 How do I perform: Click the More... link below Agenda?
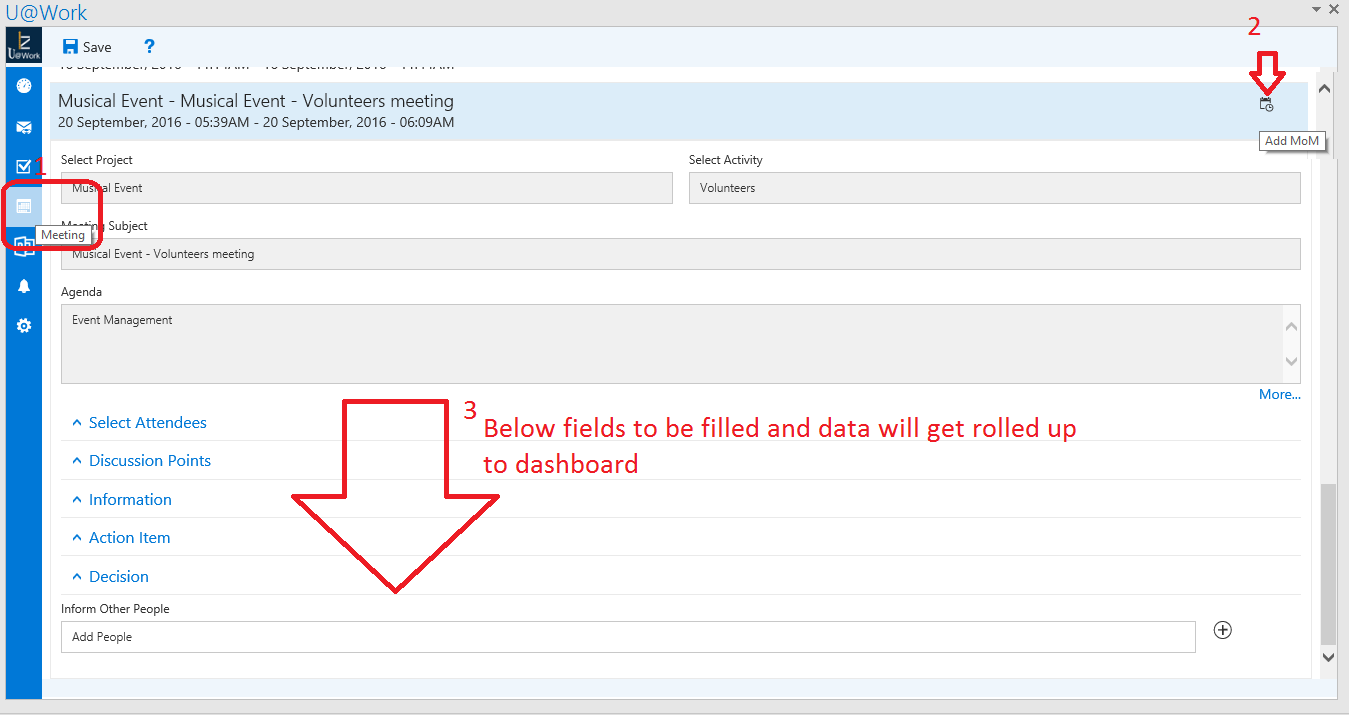coord(1279,395)
